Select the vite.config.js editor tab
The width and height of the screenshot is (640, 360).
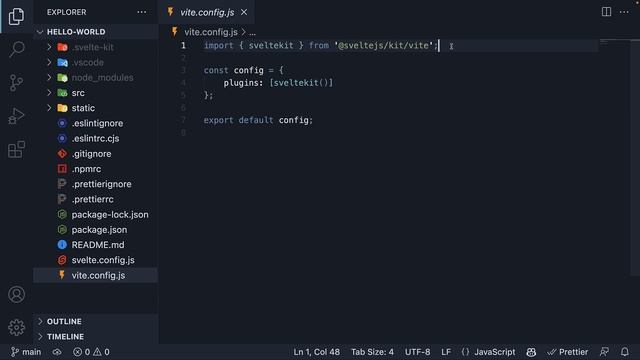207,12
